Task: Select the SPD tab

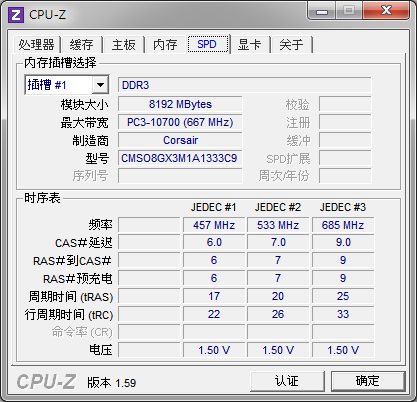Action: [x=208, y=44]
